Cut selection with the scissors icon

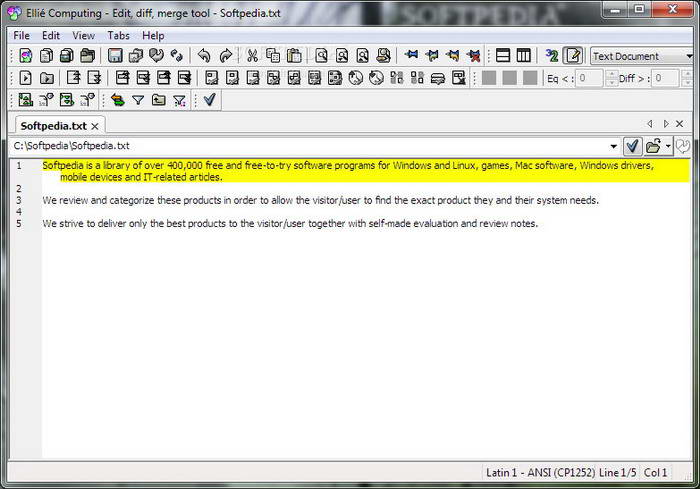tap(252, 56)
